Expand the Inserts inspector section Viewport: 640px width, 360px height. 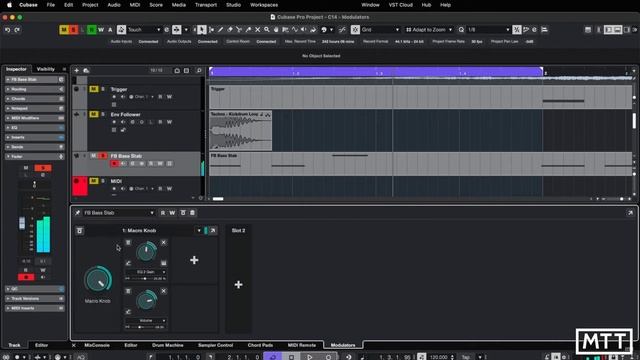35,137
